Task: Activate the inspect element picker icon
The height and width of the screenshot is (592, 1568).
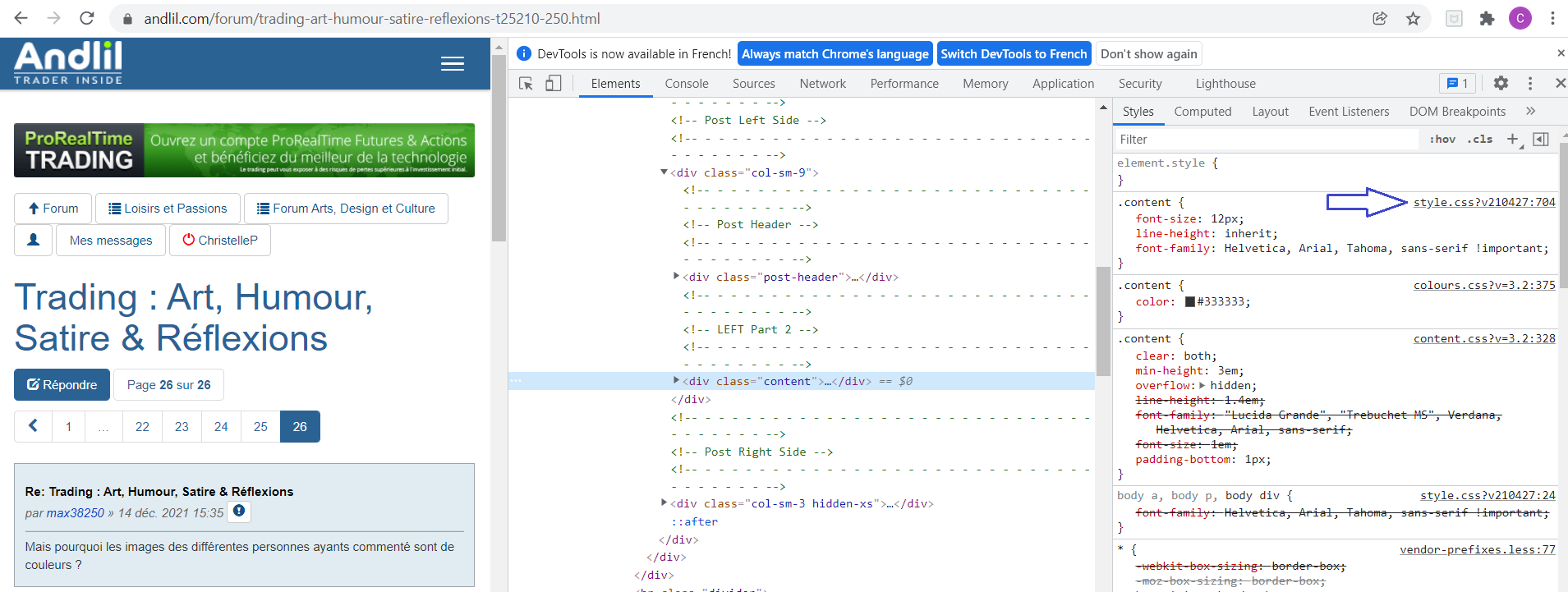Action: tap(526, 84)
